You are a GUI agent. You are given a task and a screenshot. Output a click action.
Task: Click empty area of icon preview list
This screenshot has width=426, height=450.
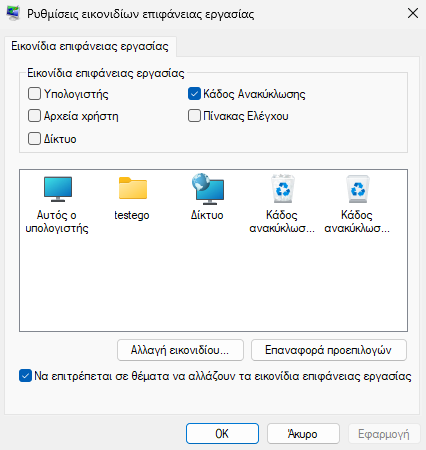point(213,283)
